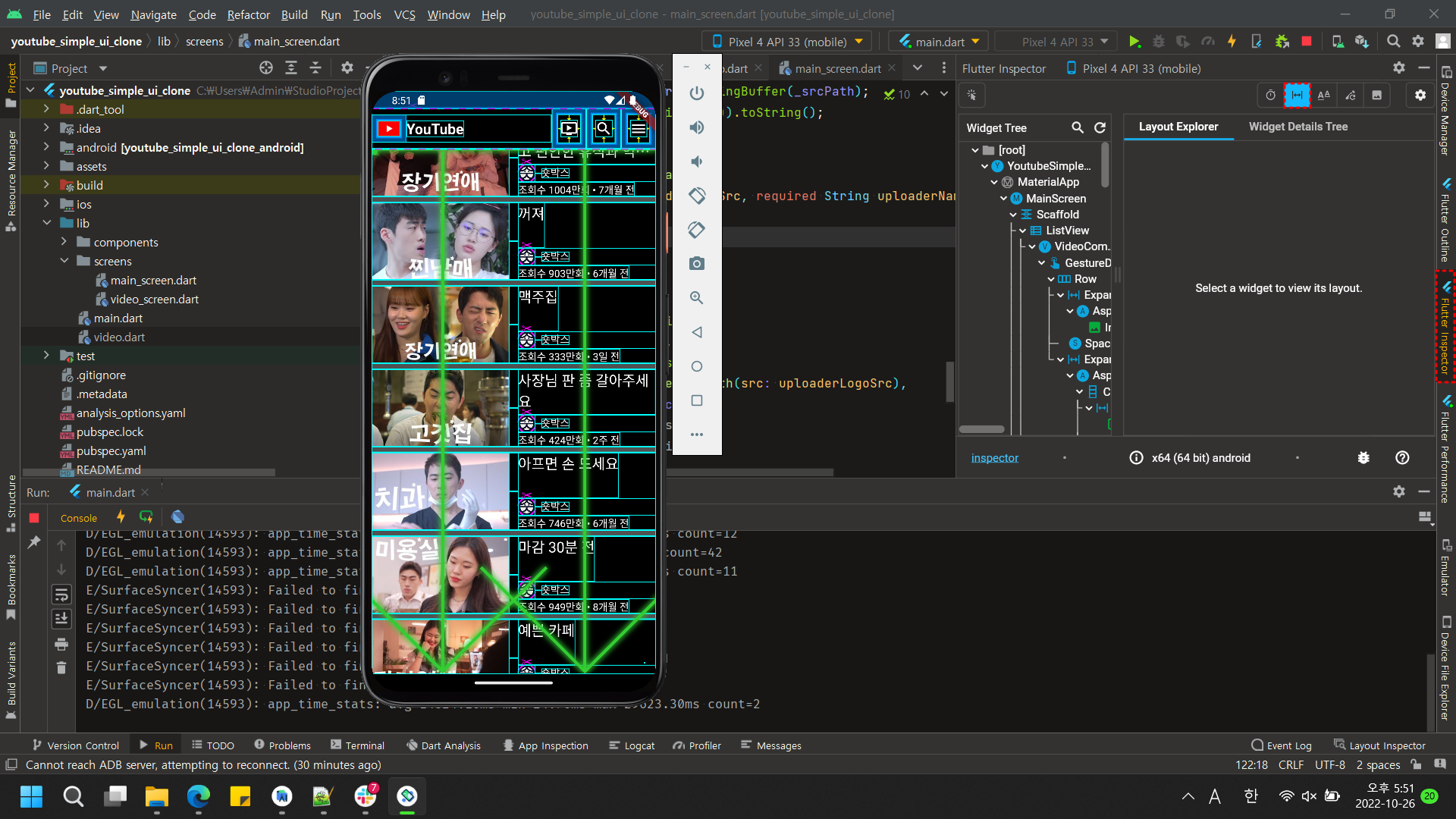1456x819 pixels.
Task: Increase emulator volume
Action: 697,127
